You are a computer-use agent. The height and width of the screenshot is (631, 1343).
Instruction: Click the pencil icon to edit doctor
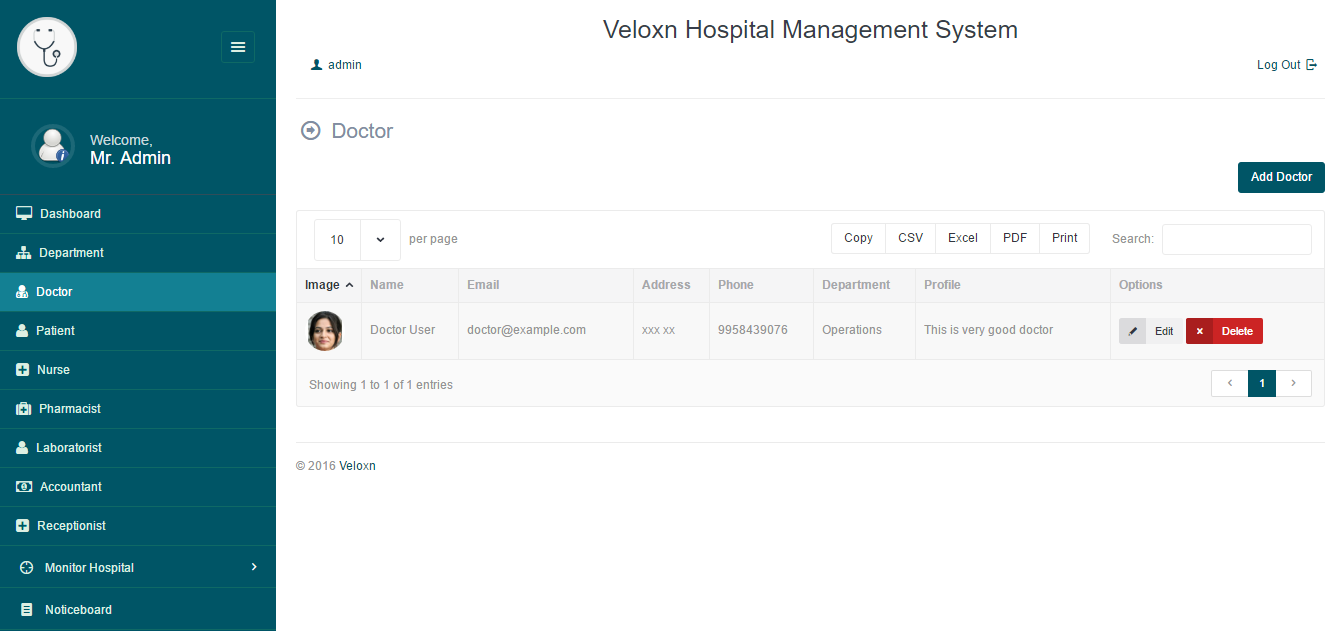point(1133,331)
